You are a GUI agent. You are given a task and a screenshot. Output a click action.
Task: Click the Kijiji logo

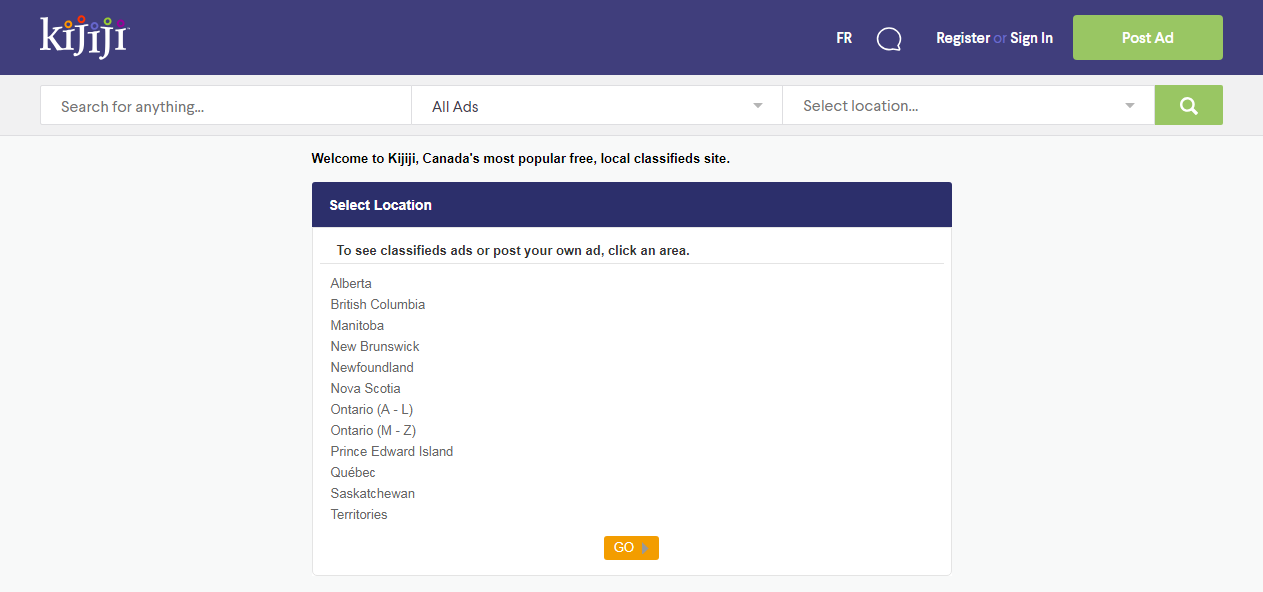(85, 36)
